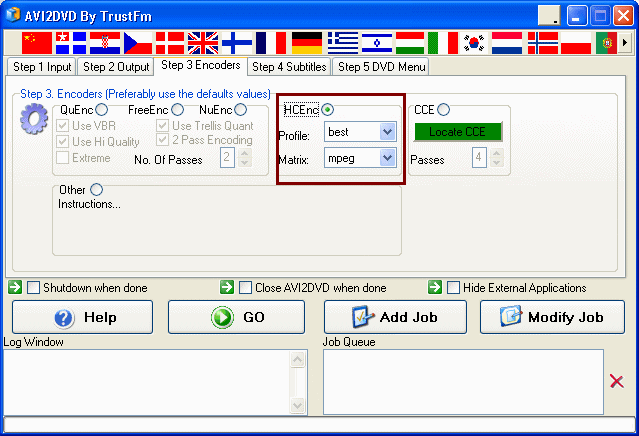This screenshot has width=639, height=436.
Task: Minimize to tray with the underscore button
Action: (549, 16)
